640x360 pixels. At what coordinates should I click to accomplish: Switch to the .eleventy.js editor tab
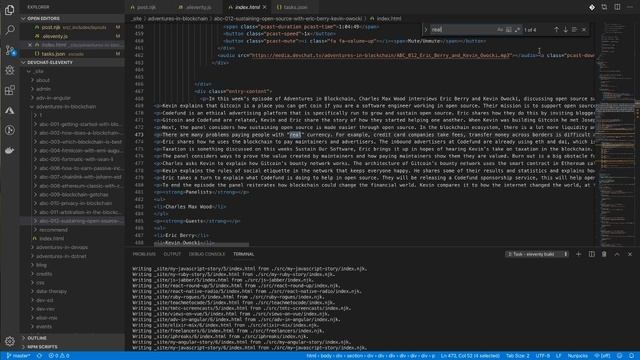(198, 7)
